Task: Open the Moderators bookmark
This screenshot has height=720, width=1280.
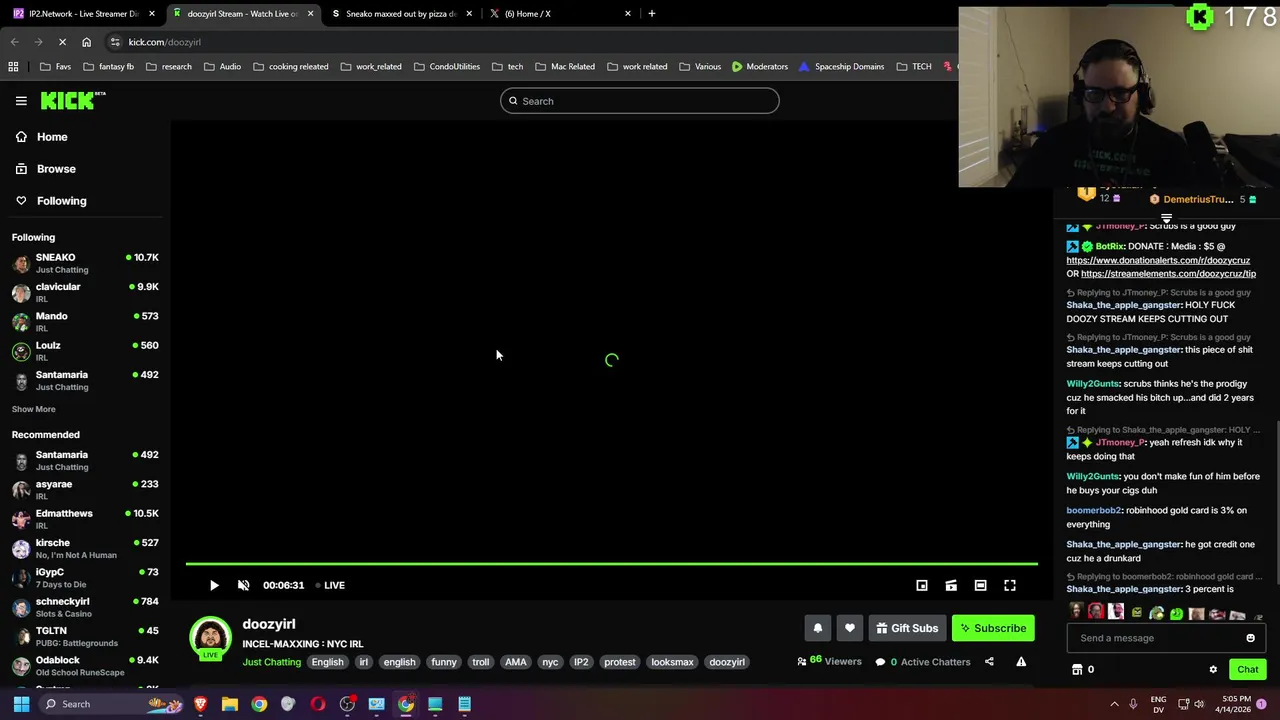Action: pos(760,67)
